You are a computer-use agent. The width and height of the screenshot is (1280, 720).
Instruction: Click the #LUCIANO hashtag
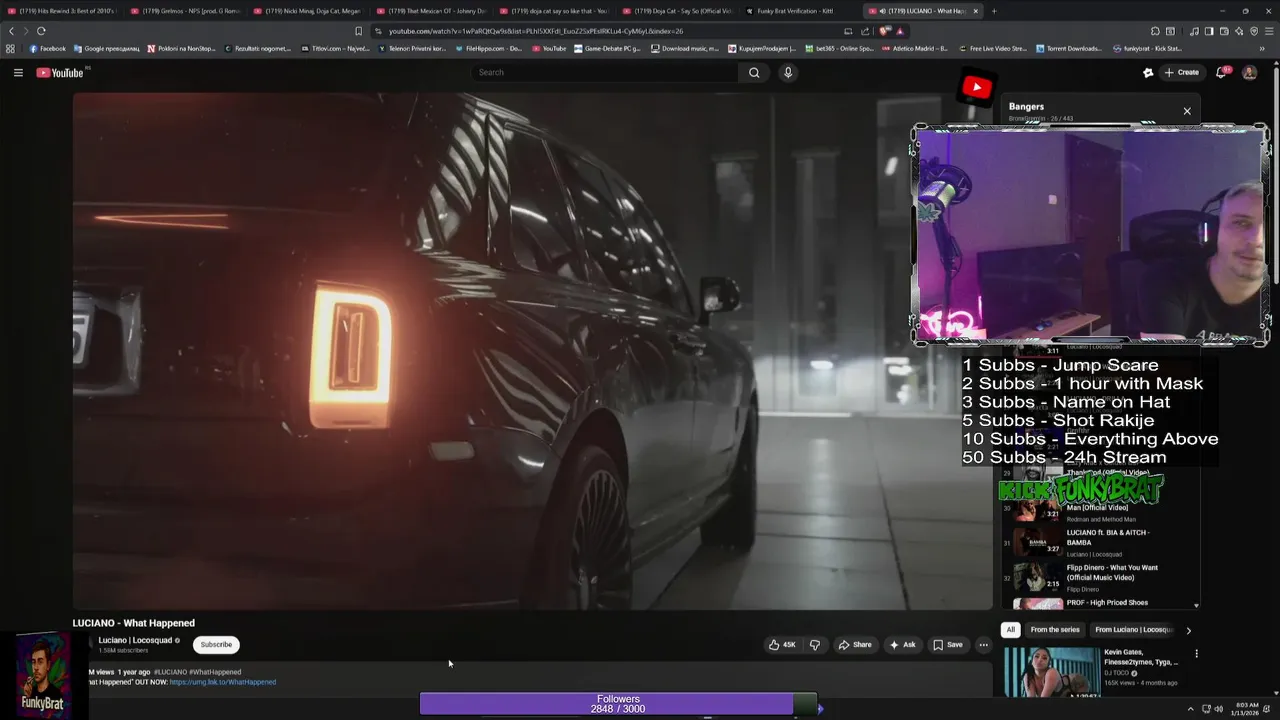click(170, 672)
